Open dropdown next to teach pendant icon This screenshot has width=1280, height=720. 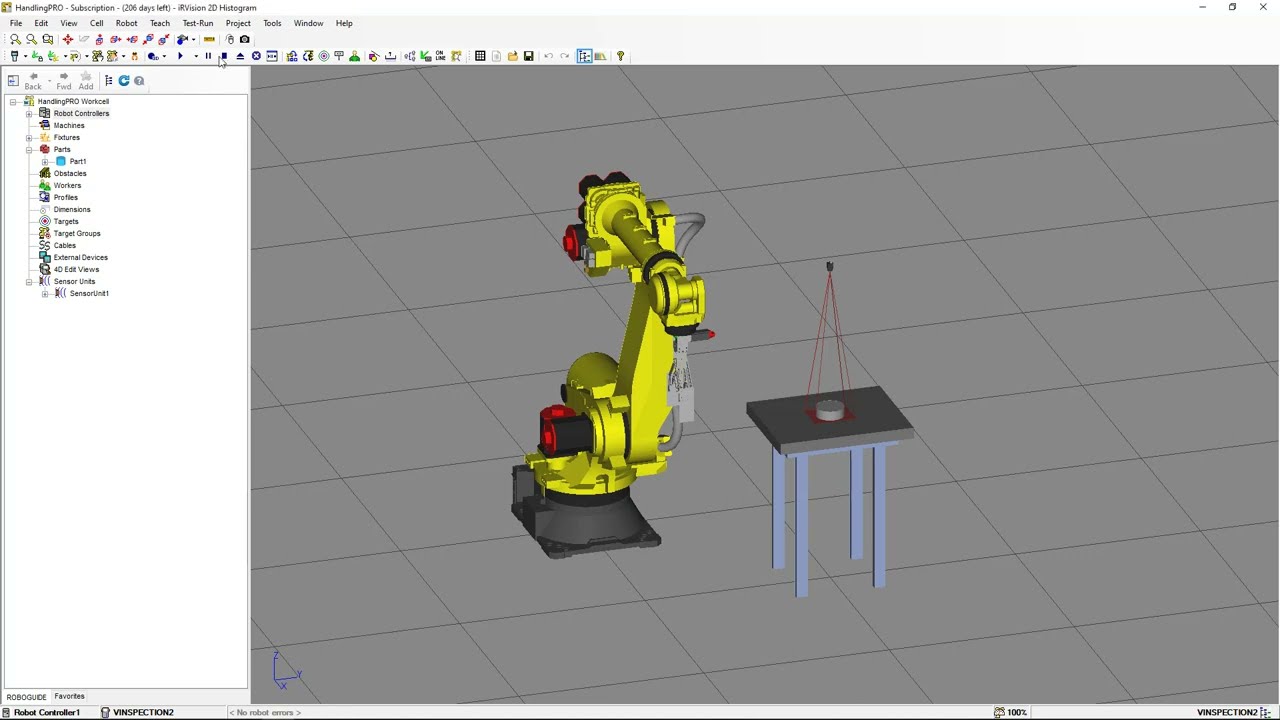(x=25, y=56)
